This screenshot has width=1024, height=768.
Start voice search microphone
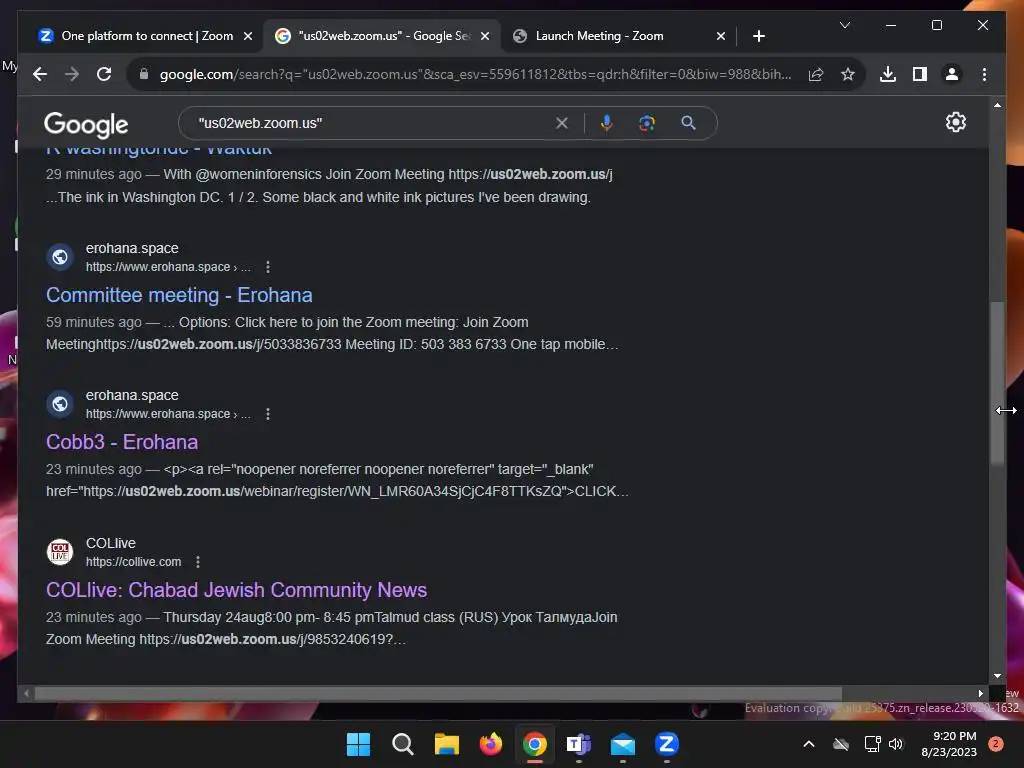click(x=607, y=123)
